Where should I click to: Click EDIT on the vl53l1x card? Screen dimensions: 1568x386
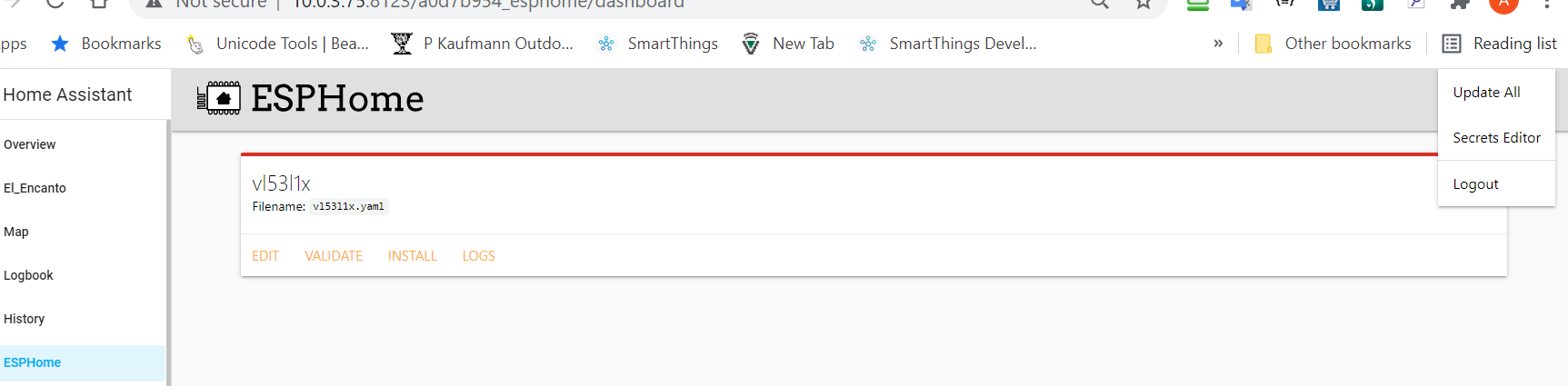265,256
